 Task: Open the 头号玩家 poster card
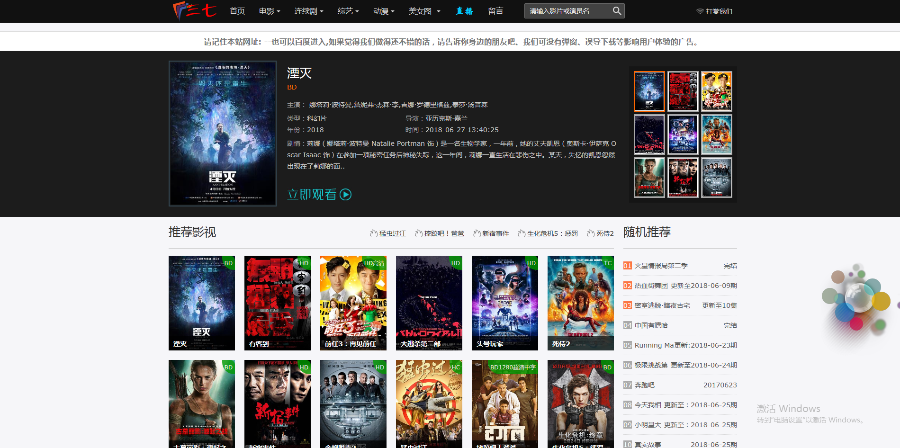505,303
